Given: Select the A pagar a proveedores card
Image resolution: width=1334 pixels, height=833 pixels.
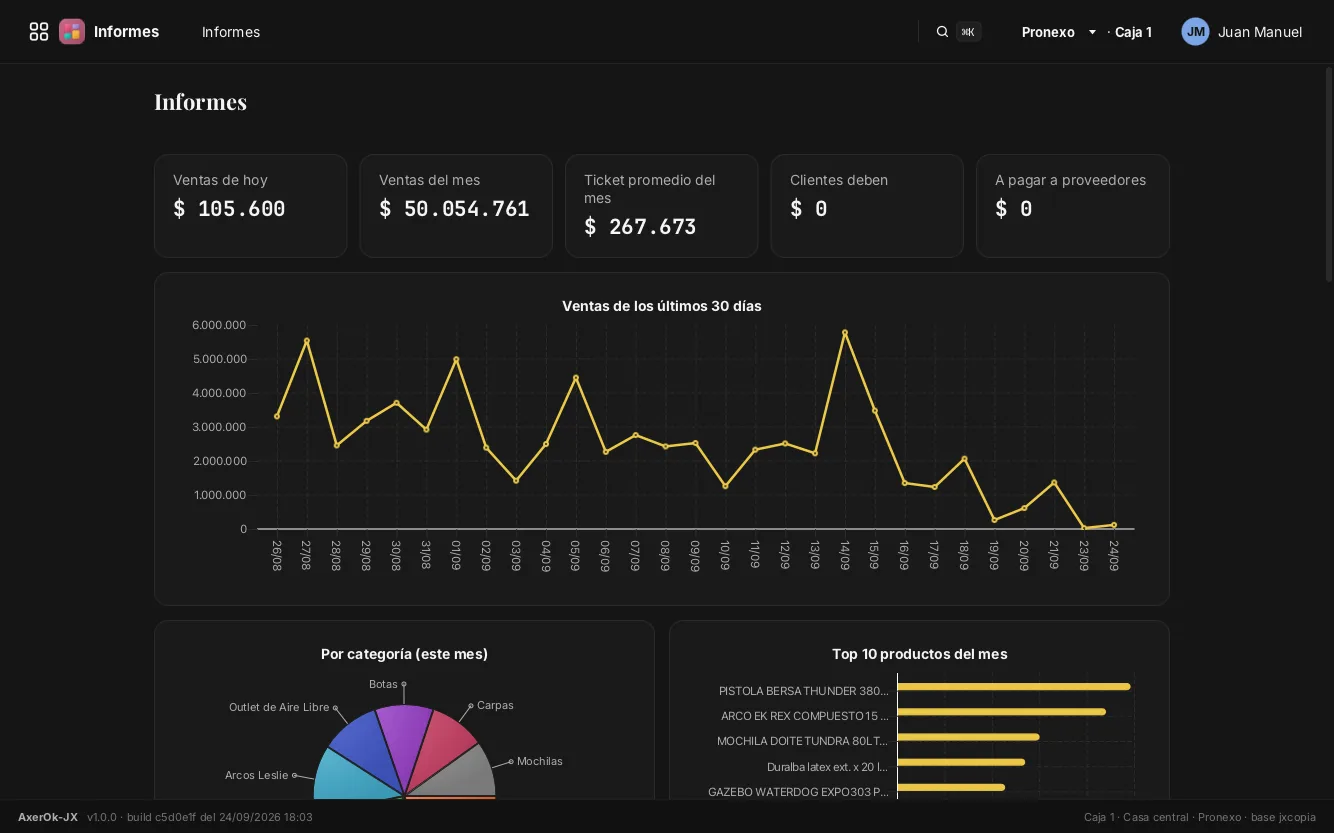Looking at the screenshot, I should point(1073,206).
